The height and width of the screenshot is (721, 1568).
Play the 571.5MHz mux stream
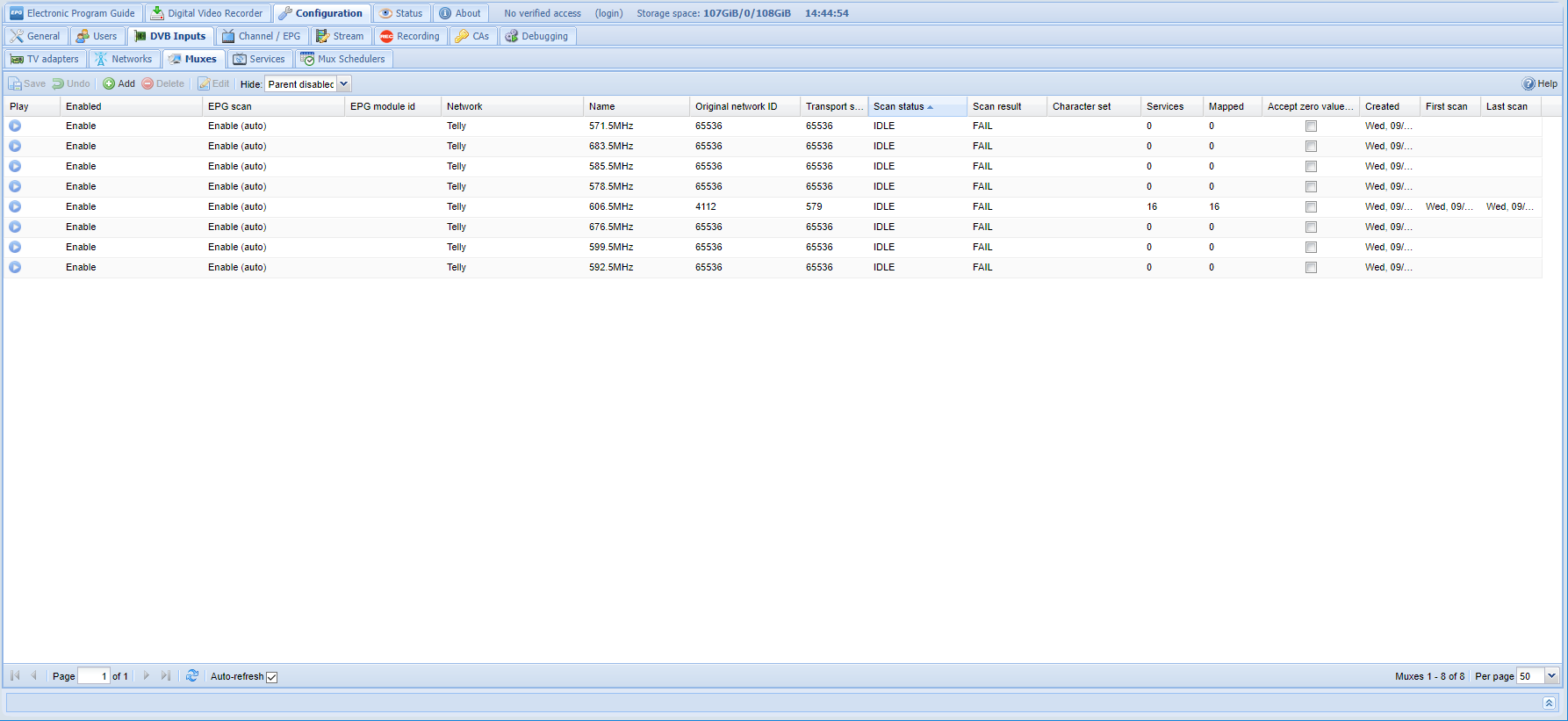tap(15, 126)
